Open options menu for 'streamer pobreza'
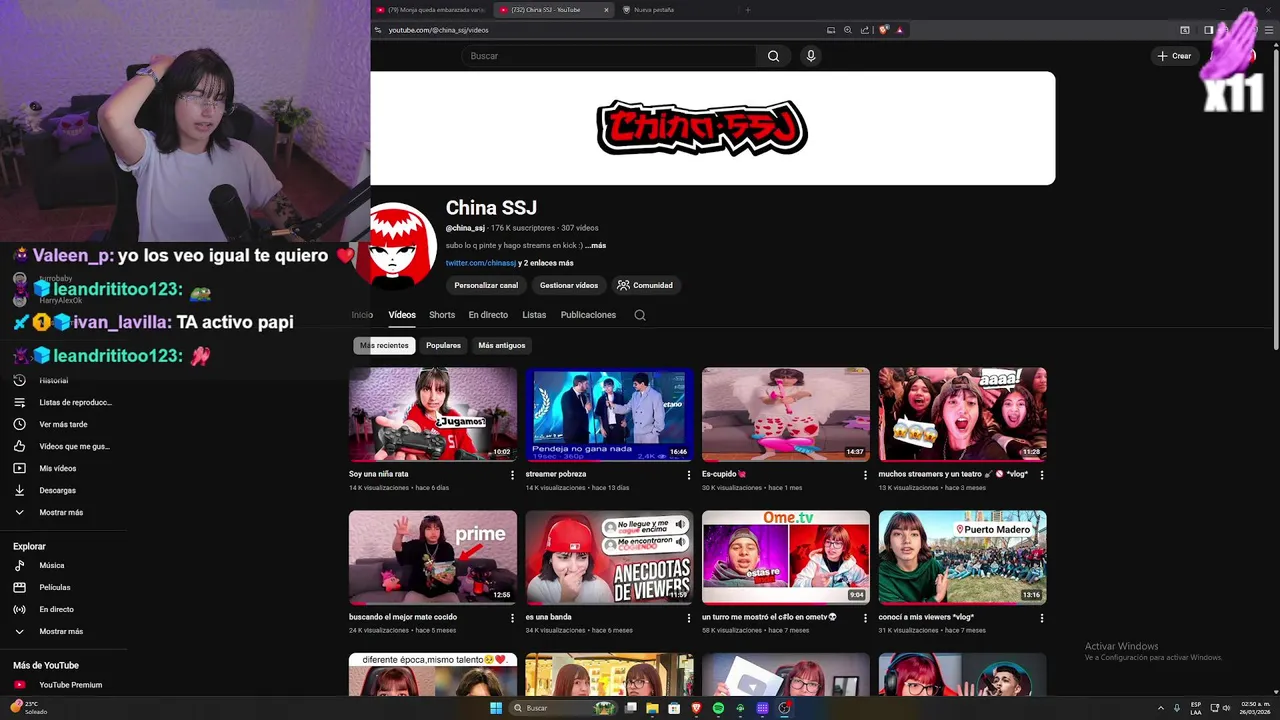1280x720 pixels. pos(688,475)
